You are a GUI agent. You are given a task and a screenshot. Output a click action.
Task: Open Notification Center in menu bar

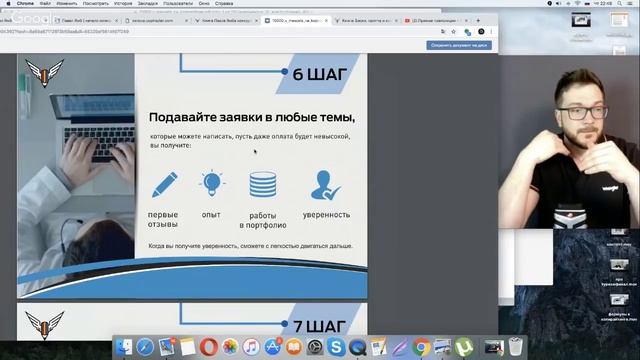630,3
